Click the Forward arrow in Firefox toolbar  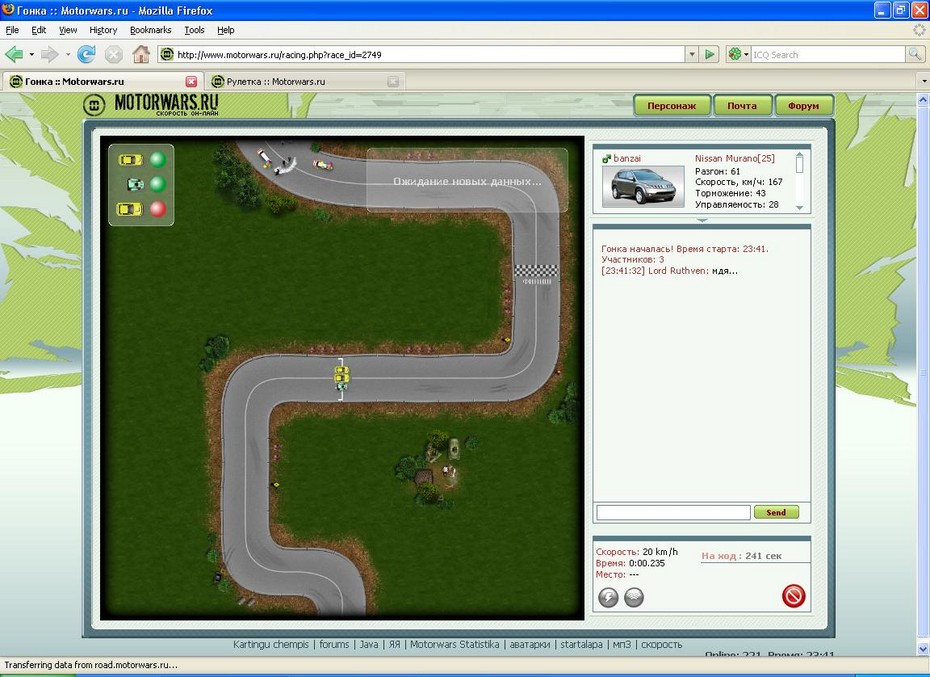click(50, 55)
